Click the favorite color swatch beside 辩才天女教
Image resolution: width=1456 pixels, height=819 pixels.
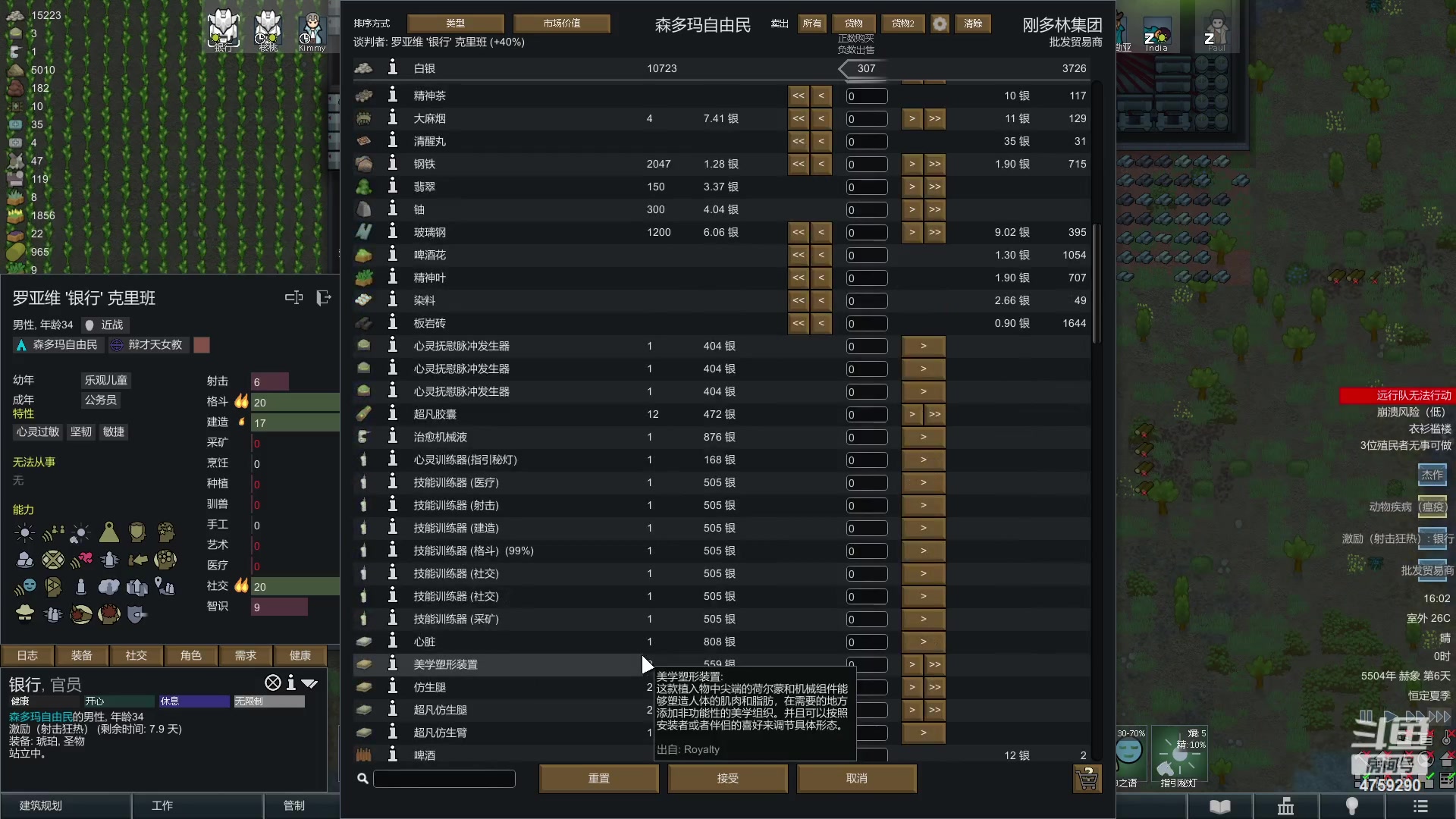[202, 345]
